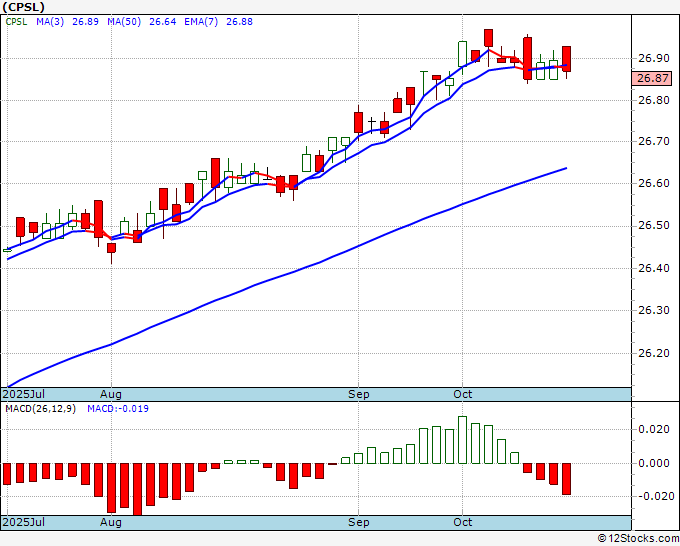
Task: Click the Aug label on MACD axis
Action: pyautogui.click(x=111, y=522)
